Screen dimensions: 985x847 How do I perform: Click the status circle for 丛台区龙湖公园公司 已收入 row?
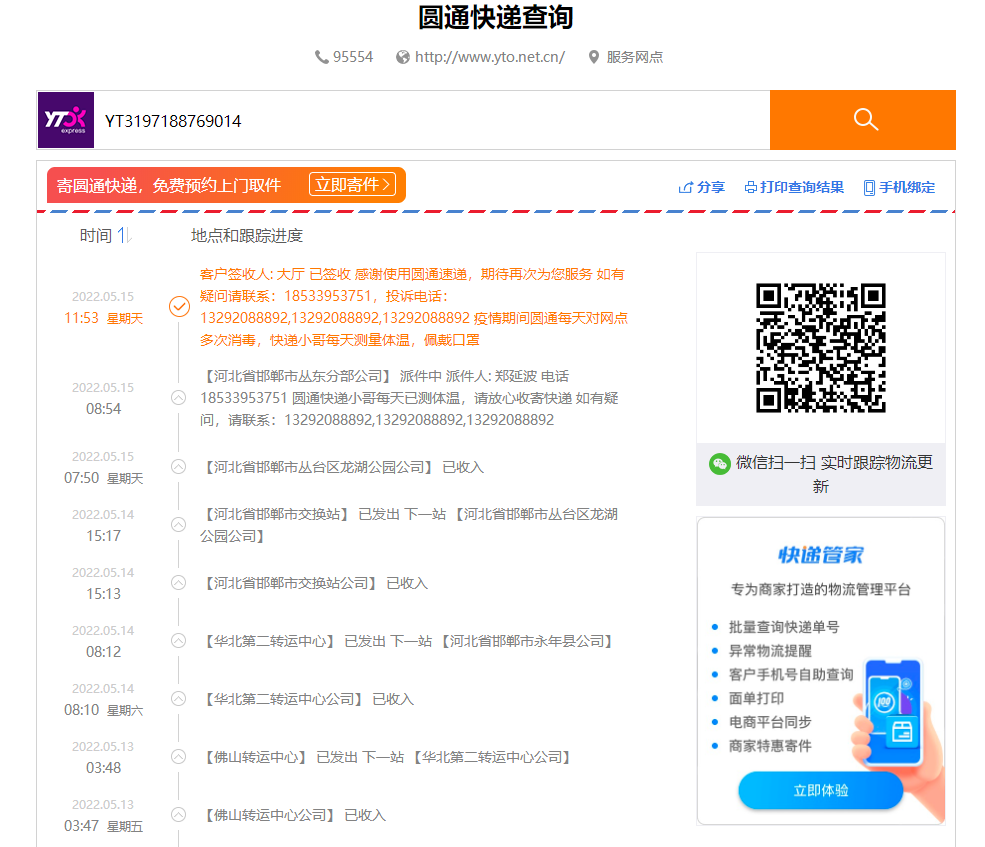pos(178,467)
